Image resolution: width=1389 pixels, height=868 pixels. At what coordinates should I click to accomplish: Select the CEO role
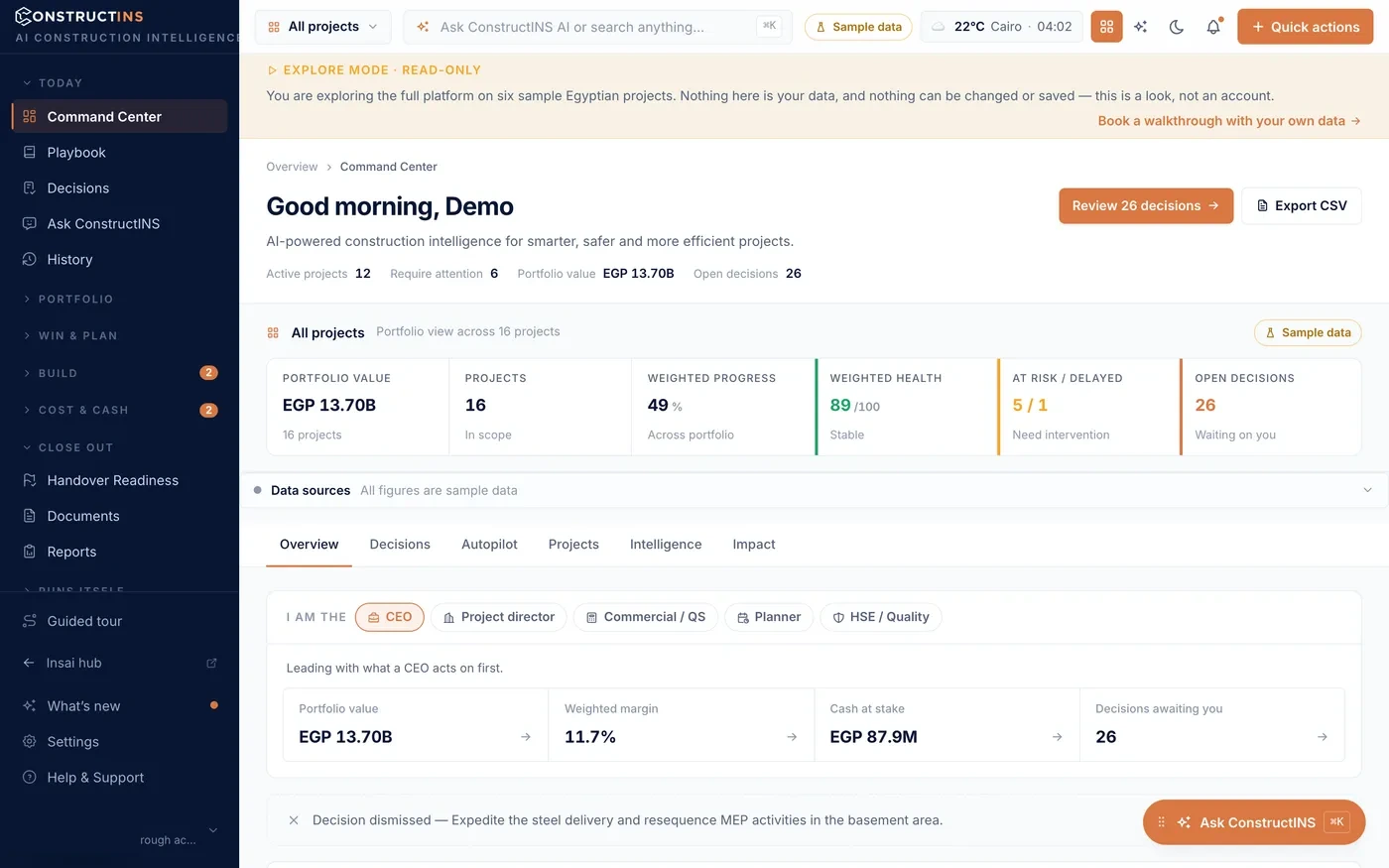coord(390,617)
